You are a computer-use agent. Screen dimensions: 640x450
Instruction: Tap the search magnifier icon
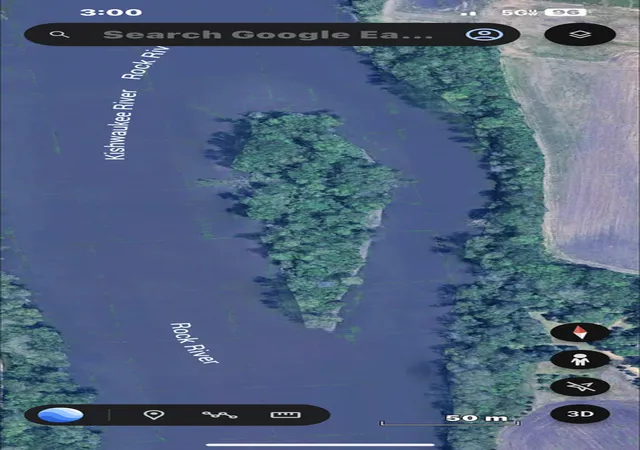point(60,34)
